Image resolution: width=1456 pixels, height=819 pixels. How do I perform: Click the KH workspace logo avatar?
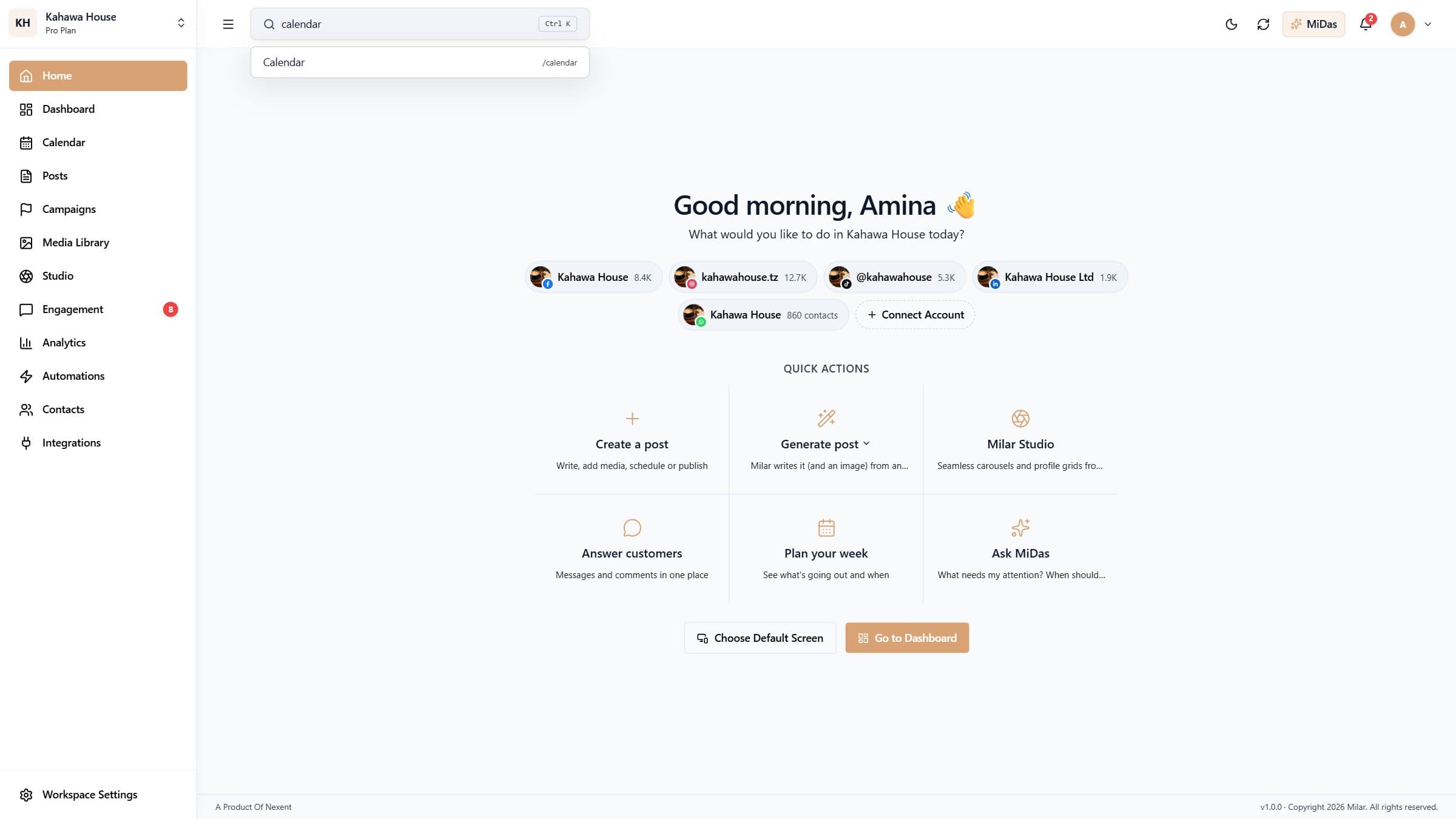[x=23, y=23]
